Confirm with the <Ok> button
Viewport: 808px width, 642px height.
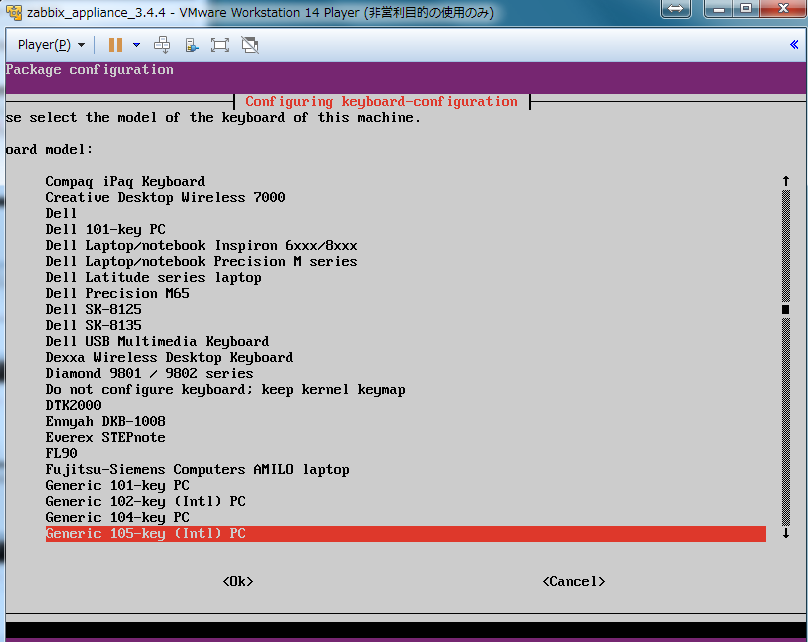[x=238, y=581]
